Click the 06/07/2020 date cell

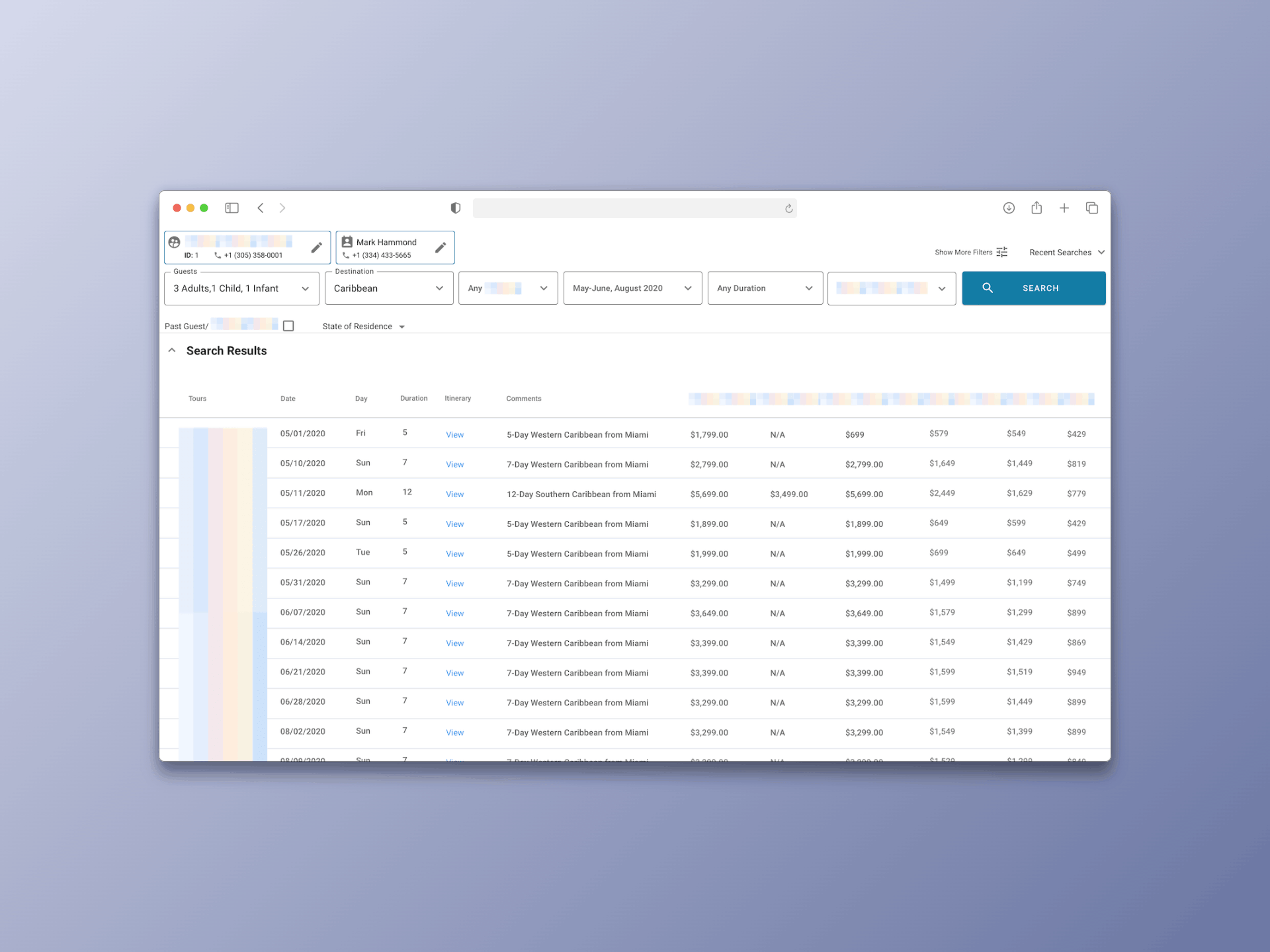[303, 612]
